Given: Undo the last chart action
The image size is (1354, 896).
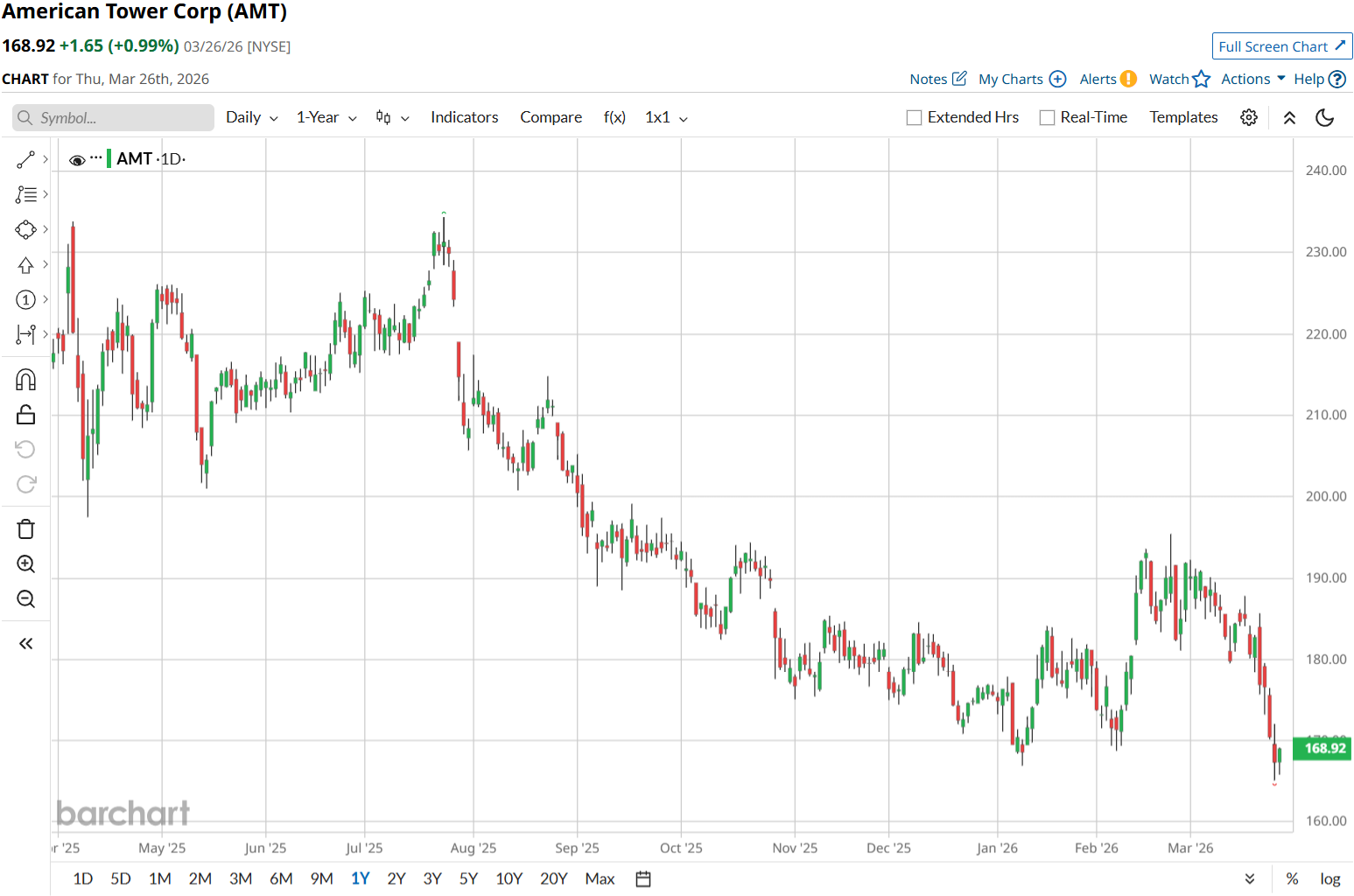Looking at the screenshot, I should click(25, 450).
